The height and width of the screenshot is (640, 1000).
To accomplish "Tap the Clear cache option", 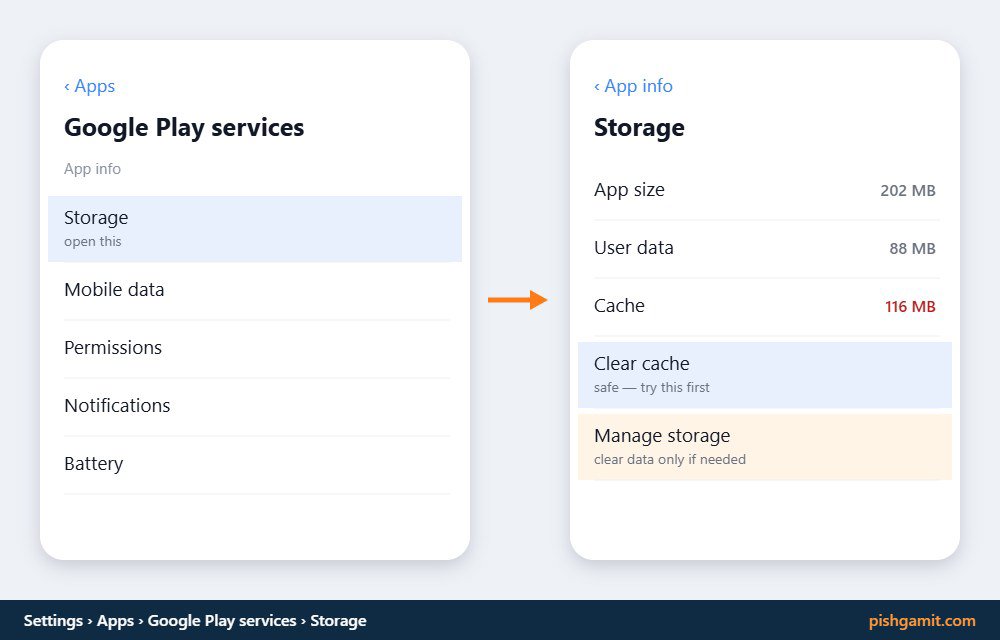I will tap(765, 375).
